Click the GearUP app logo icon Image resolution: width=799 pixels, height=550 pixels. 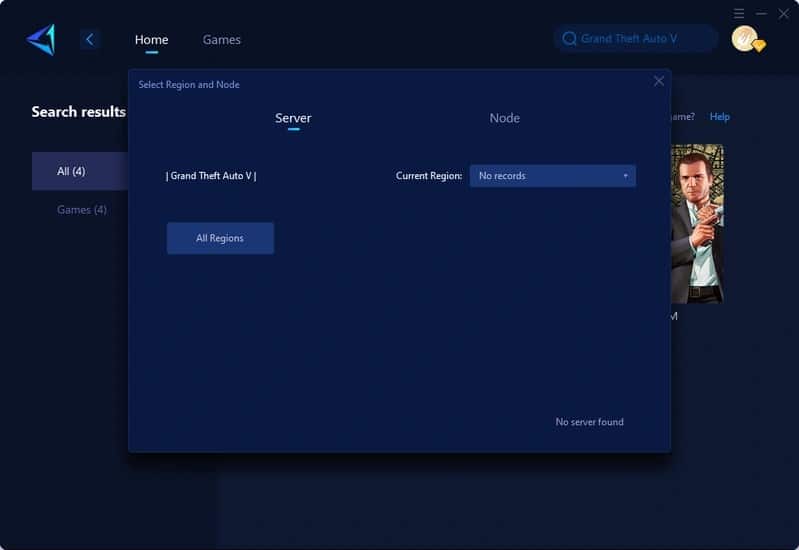pyautogui.click(x=41, y=40)
